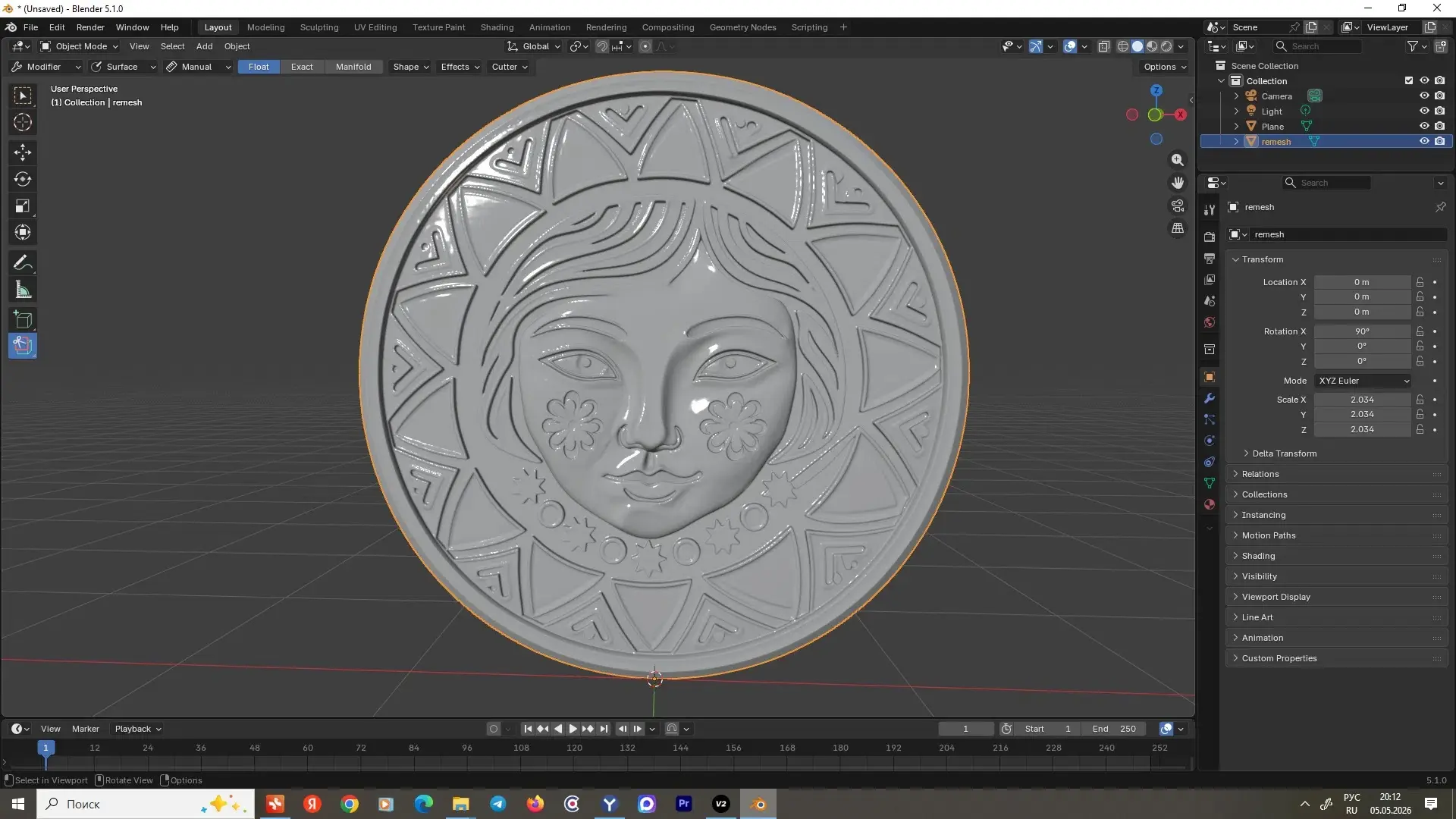Hide the Camera object in viewport
The width and height of the screenshot is (1456, 819).
click(1424, 96)
